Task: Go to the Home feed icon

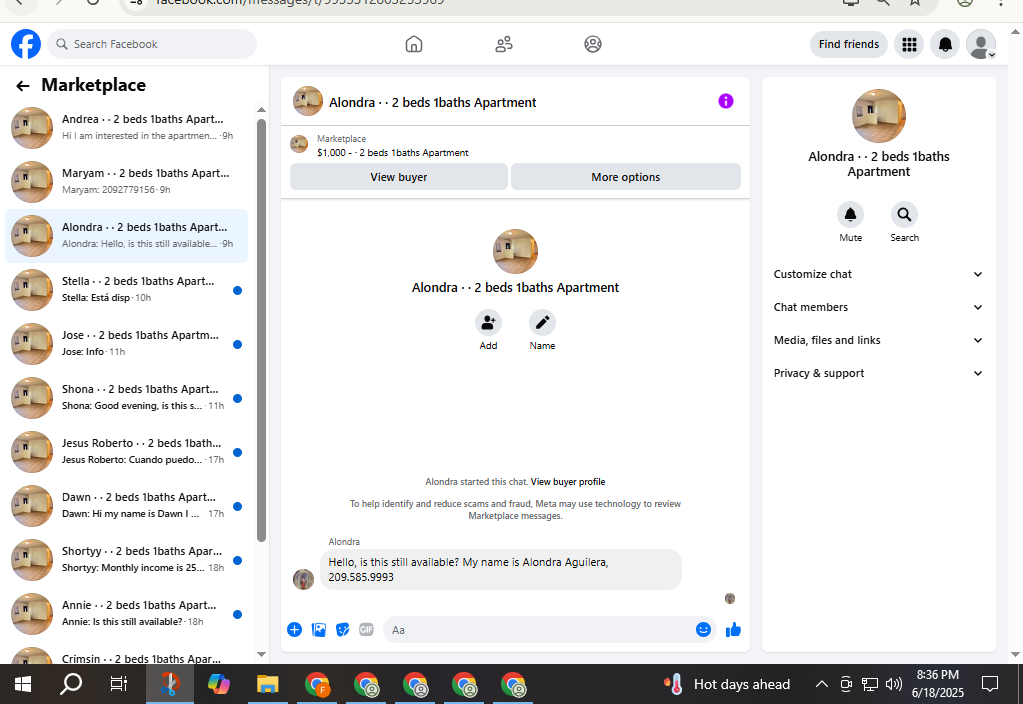Action: [x=414, y=44]
